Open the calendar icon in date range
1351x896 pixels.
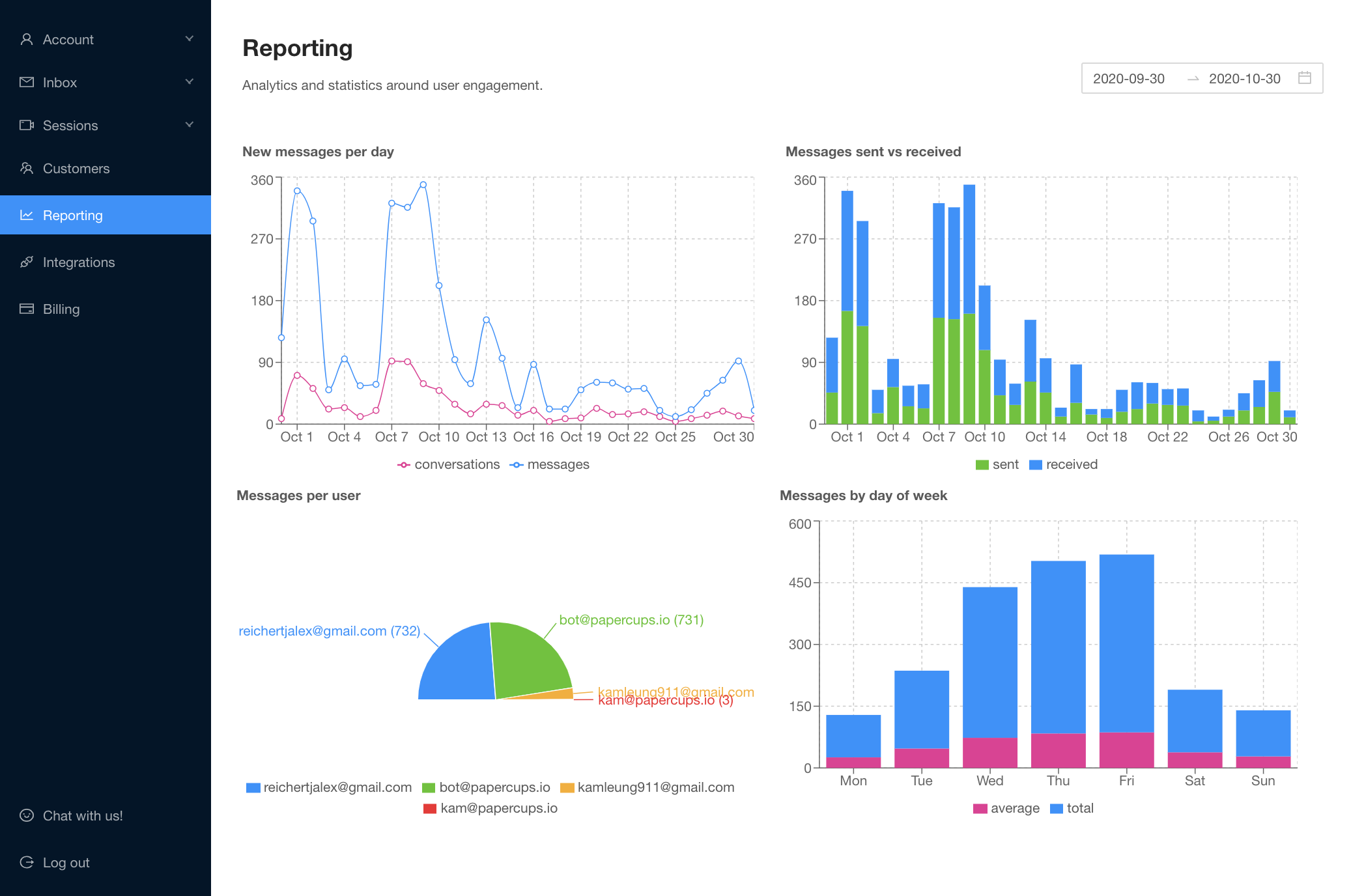1304,78
